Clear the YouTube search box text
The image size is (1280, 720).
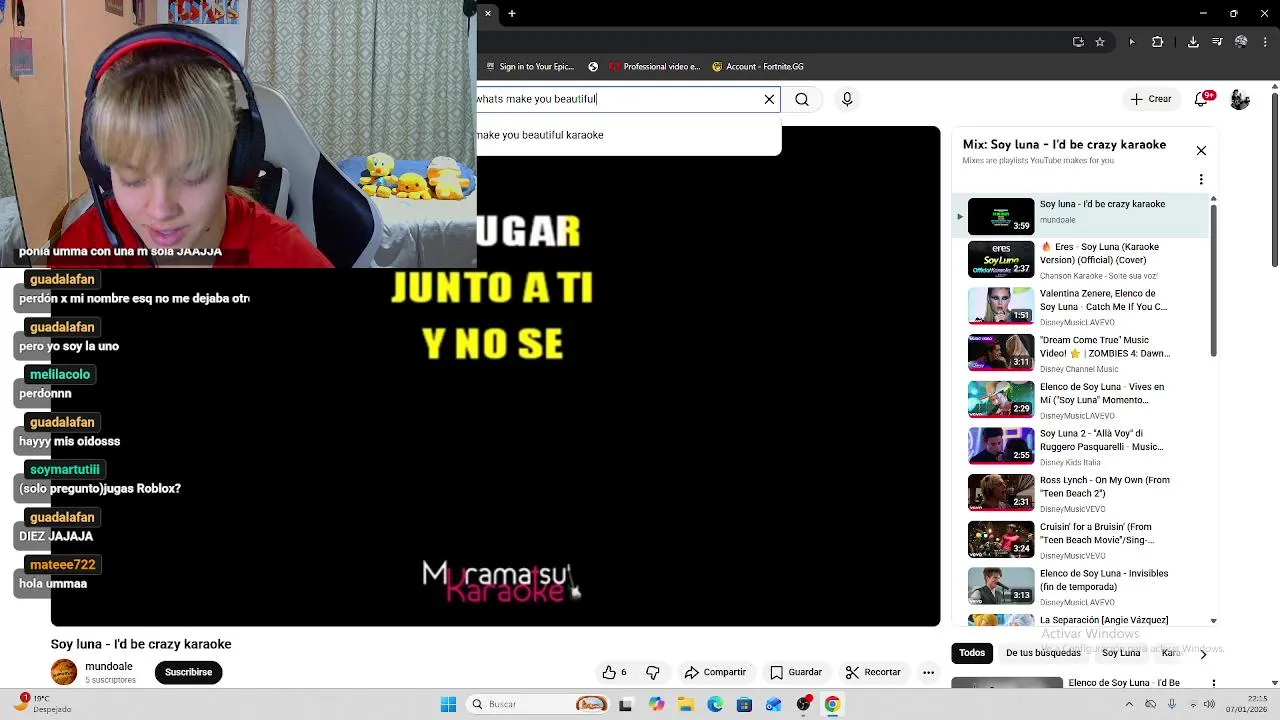click(x=769, y=99)
